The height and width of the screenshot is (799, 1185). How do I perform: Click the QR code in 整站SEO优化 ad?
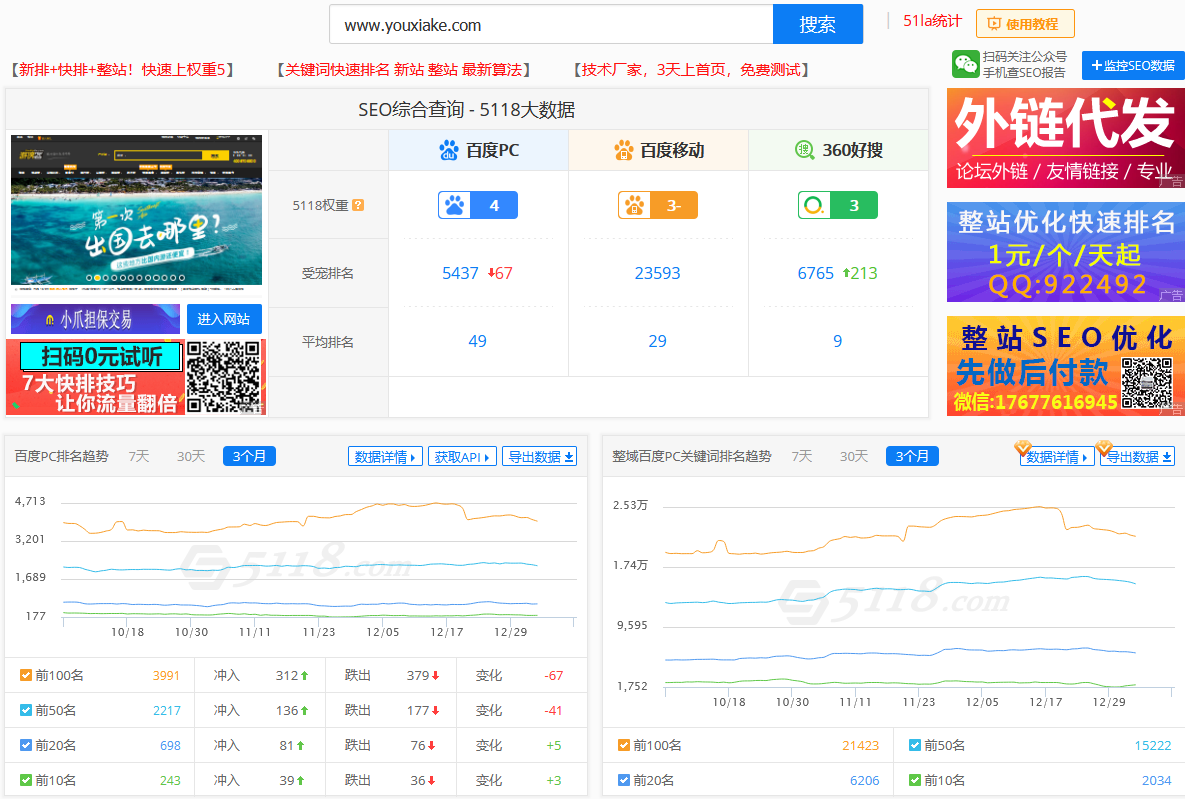(x=1146, y=382)
